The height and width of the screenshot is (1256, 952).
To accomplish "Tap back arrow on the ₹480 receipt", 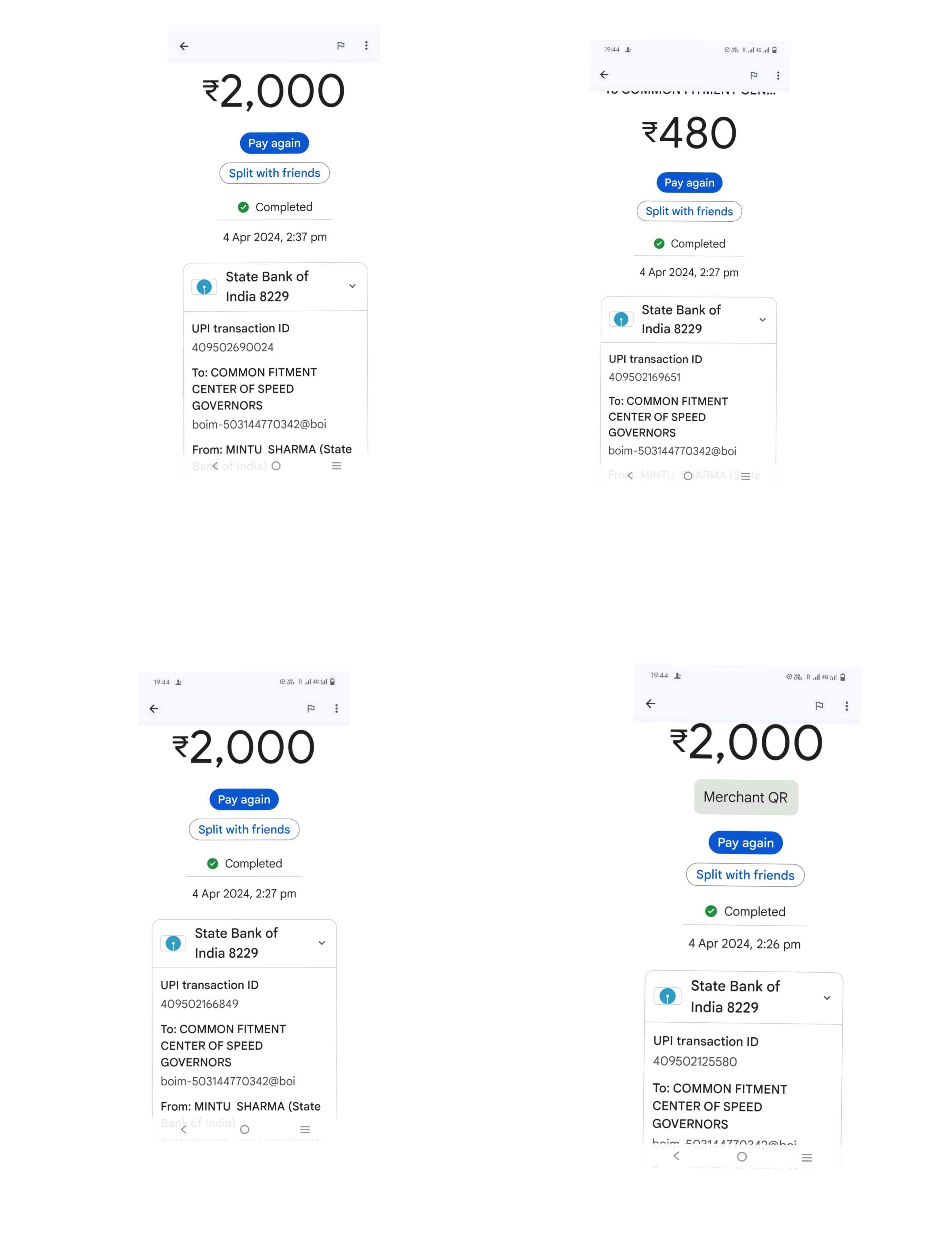I will (604, 75).
